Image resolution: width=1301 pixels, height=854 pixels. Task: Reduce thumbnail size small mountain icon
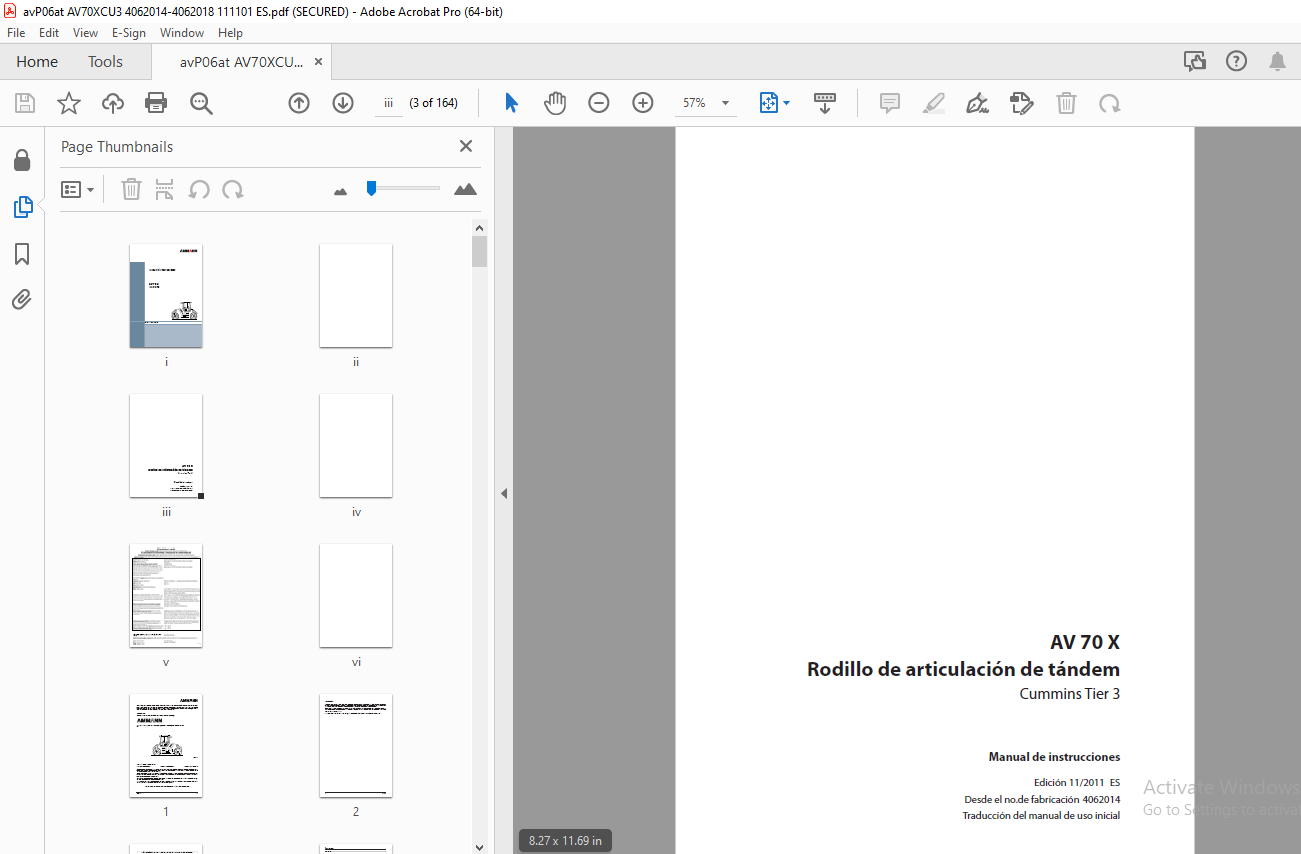(340, 190)
